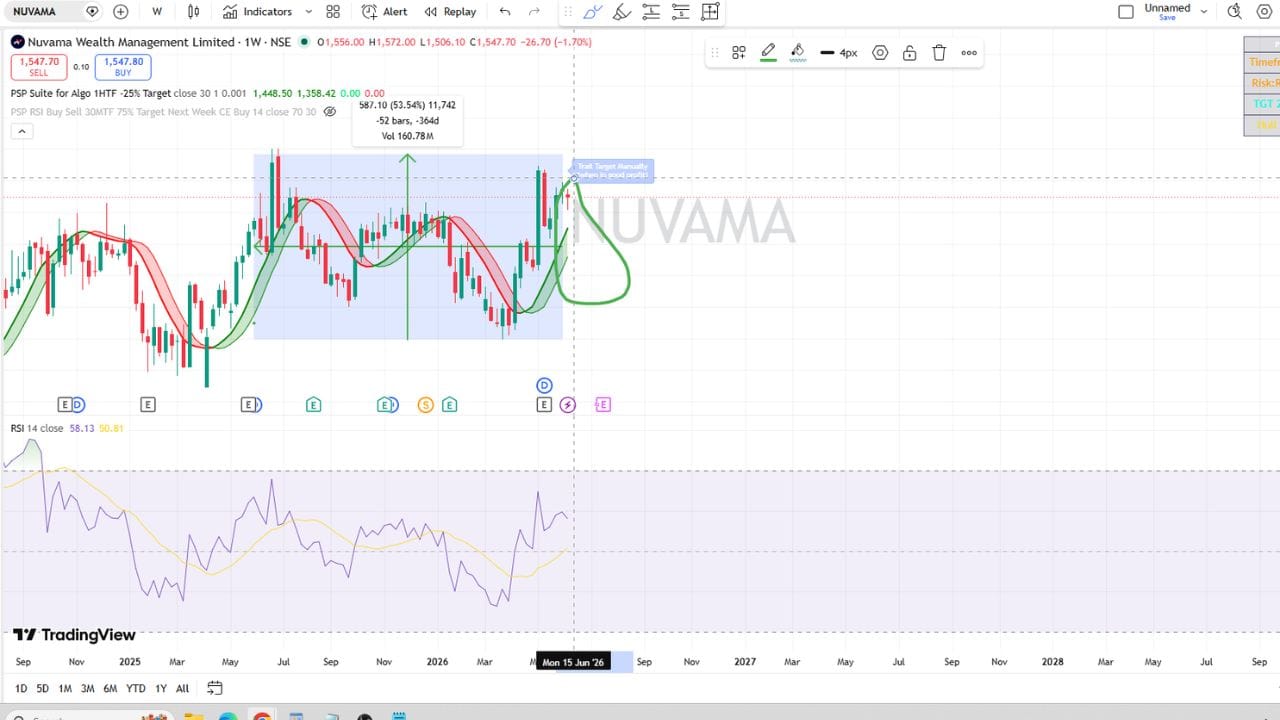This screenshot has width=1280, height=720.
Task: Open the layout templates grid icon
Action: (333, 12)
